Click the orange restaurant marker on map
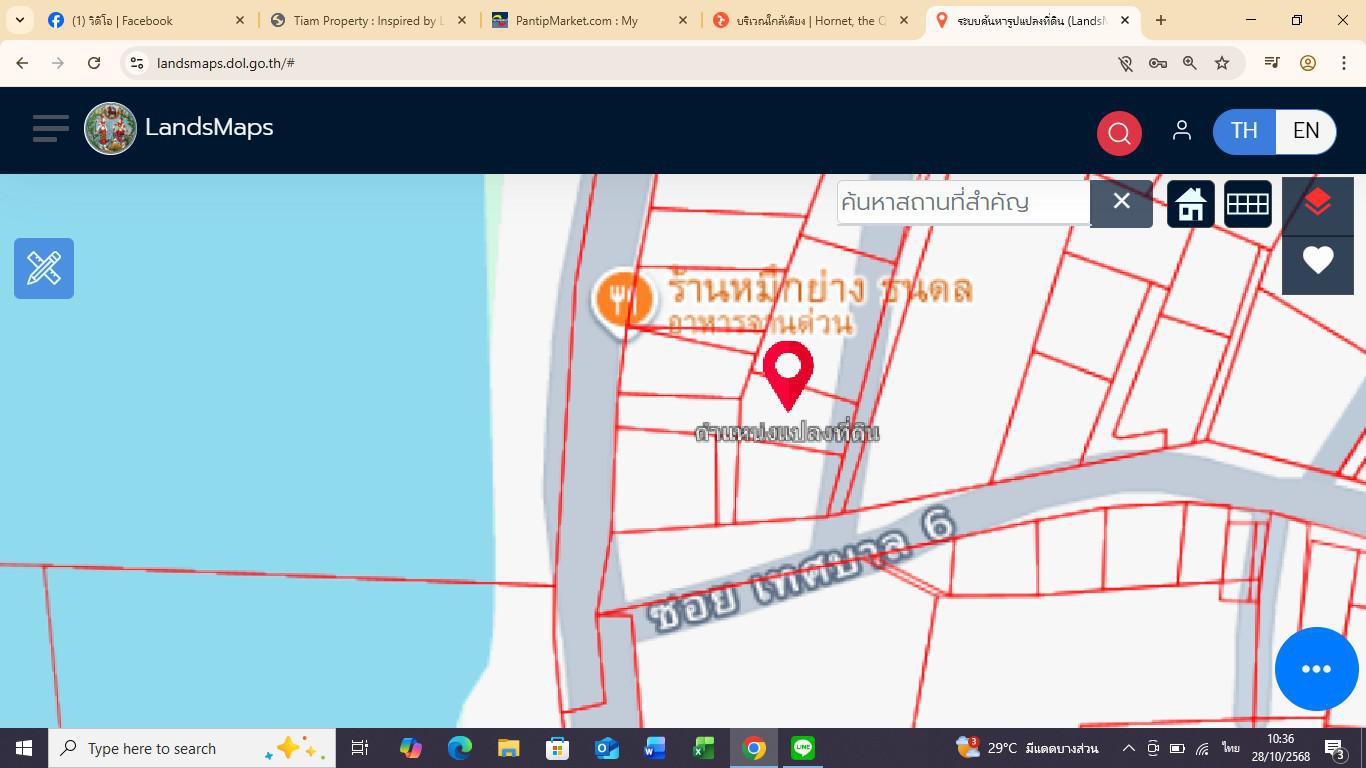1366x768 pixels. point(623,298)
